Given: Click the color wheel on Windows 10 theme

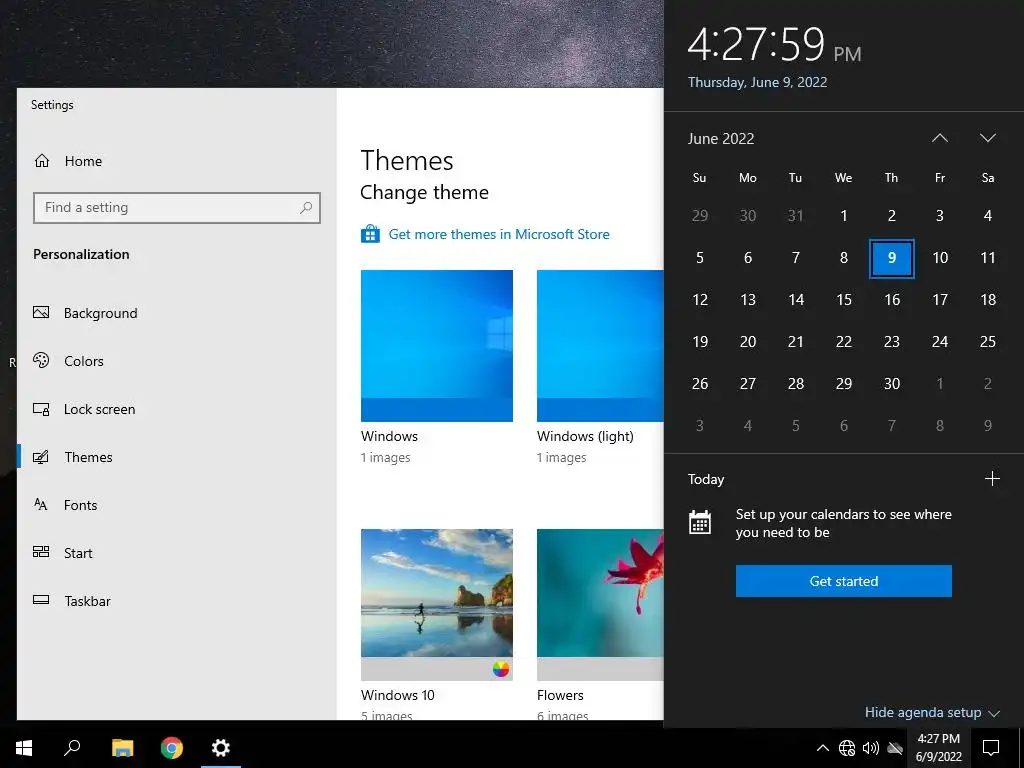Looking at the screenshot, I should coord(501,669).
